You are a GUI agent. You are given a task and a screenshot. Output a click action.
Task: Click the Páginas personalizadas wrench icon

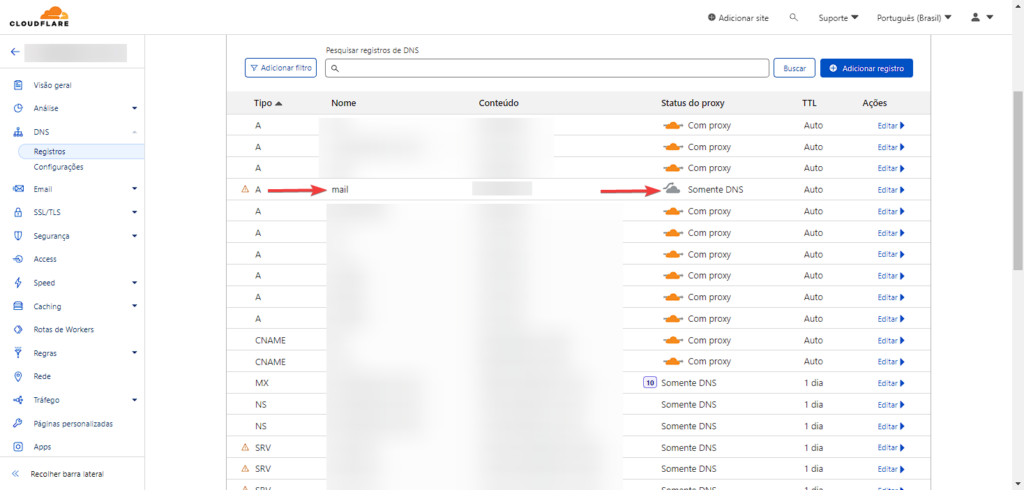pos(18,423)
